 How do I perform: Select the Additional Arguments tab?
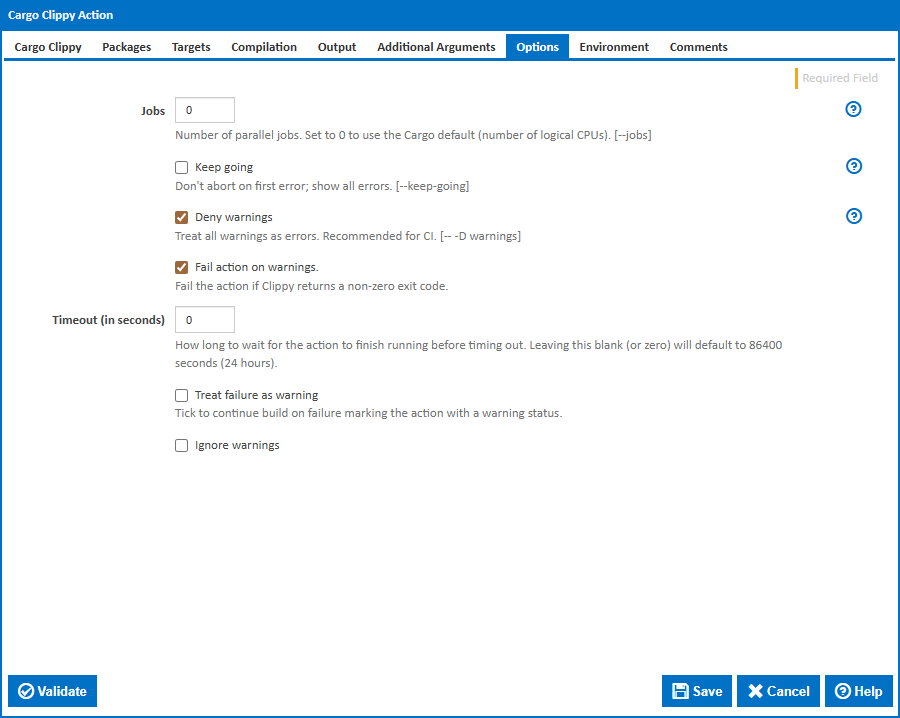click(436, 46)
